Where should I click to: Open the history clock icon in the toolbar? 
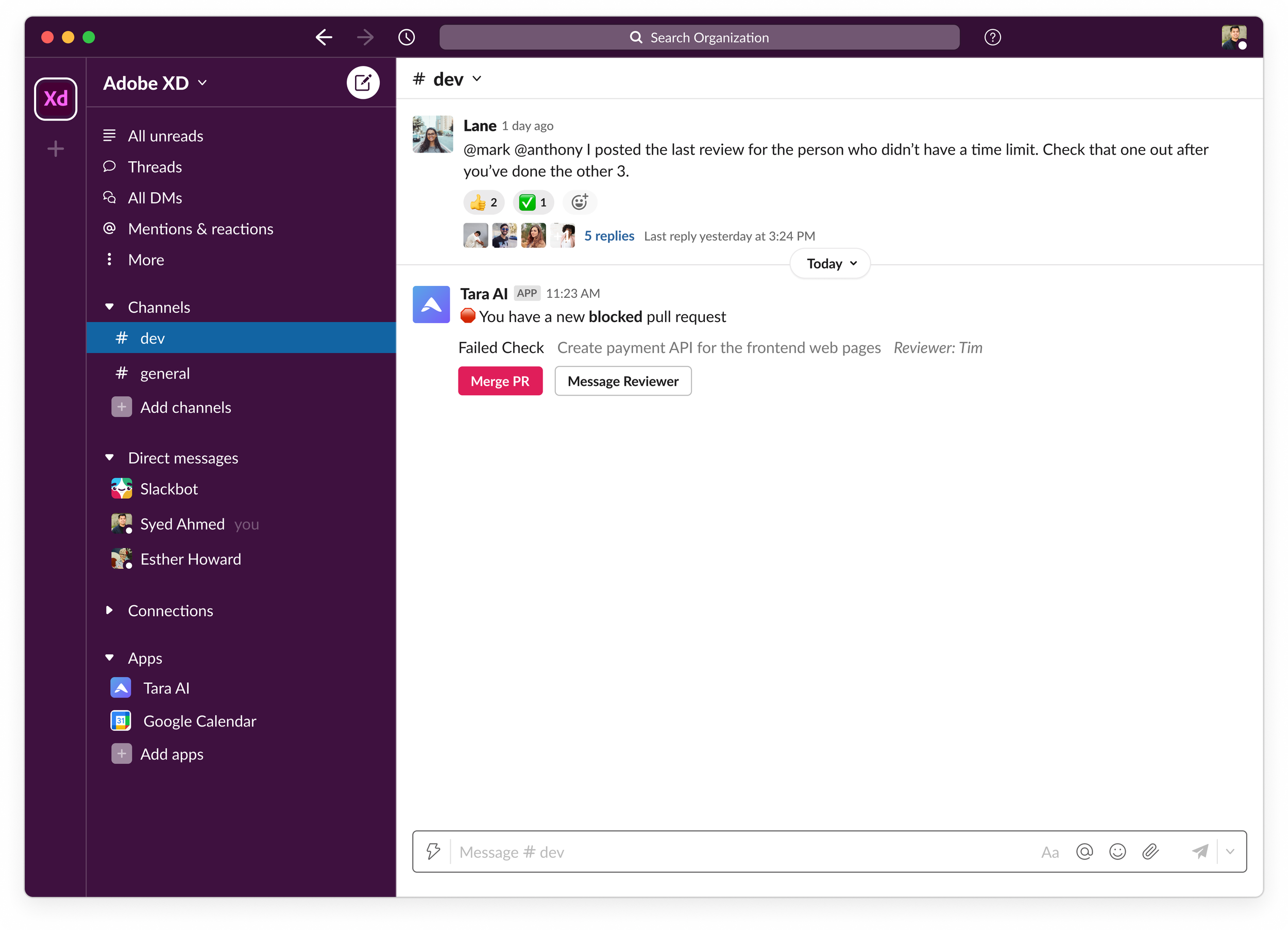(x=405, y=37)
